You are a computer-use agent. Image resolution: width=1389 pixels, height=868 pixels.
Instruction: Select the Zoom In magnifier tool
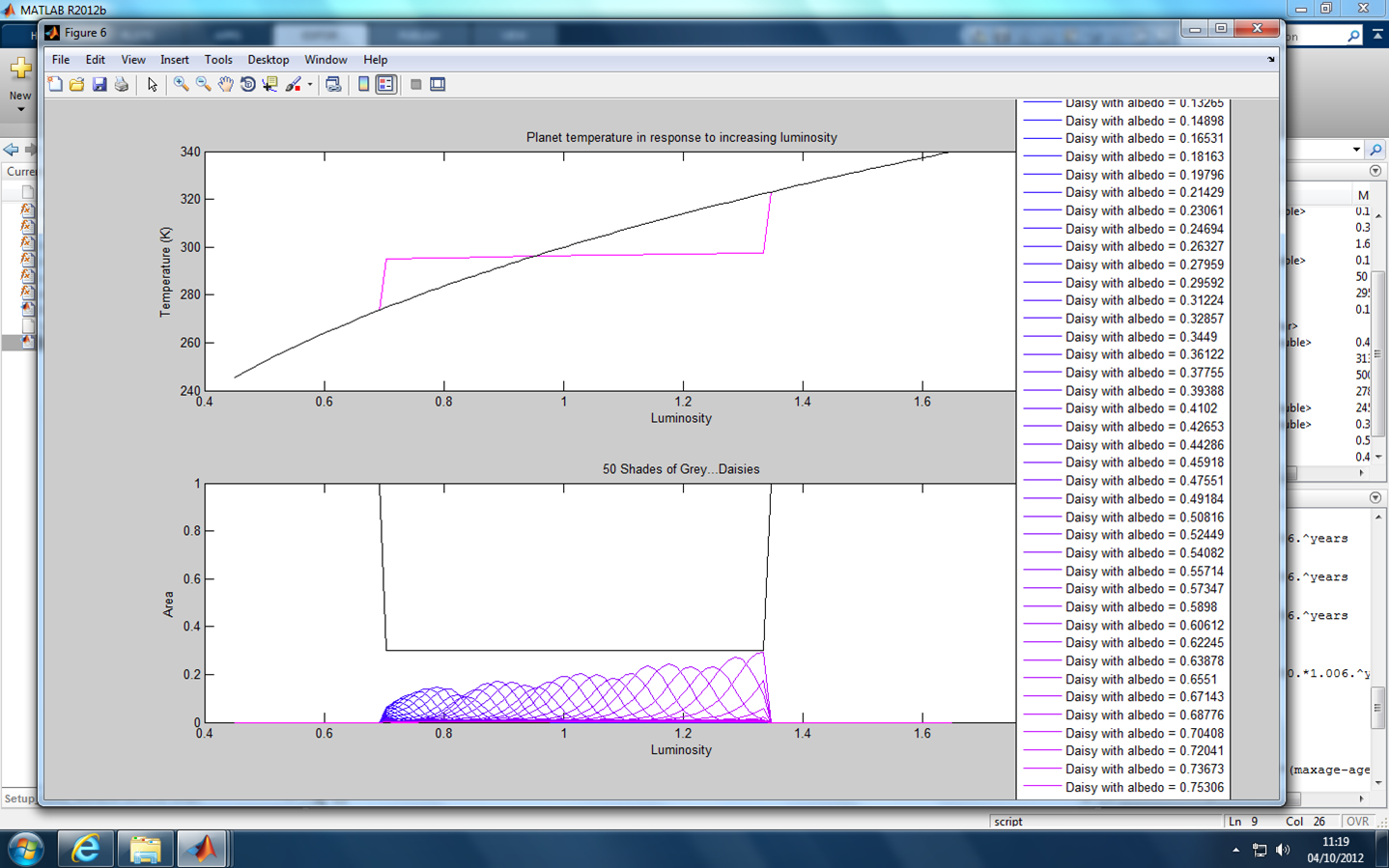coord(181,85)
